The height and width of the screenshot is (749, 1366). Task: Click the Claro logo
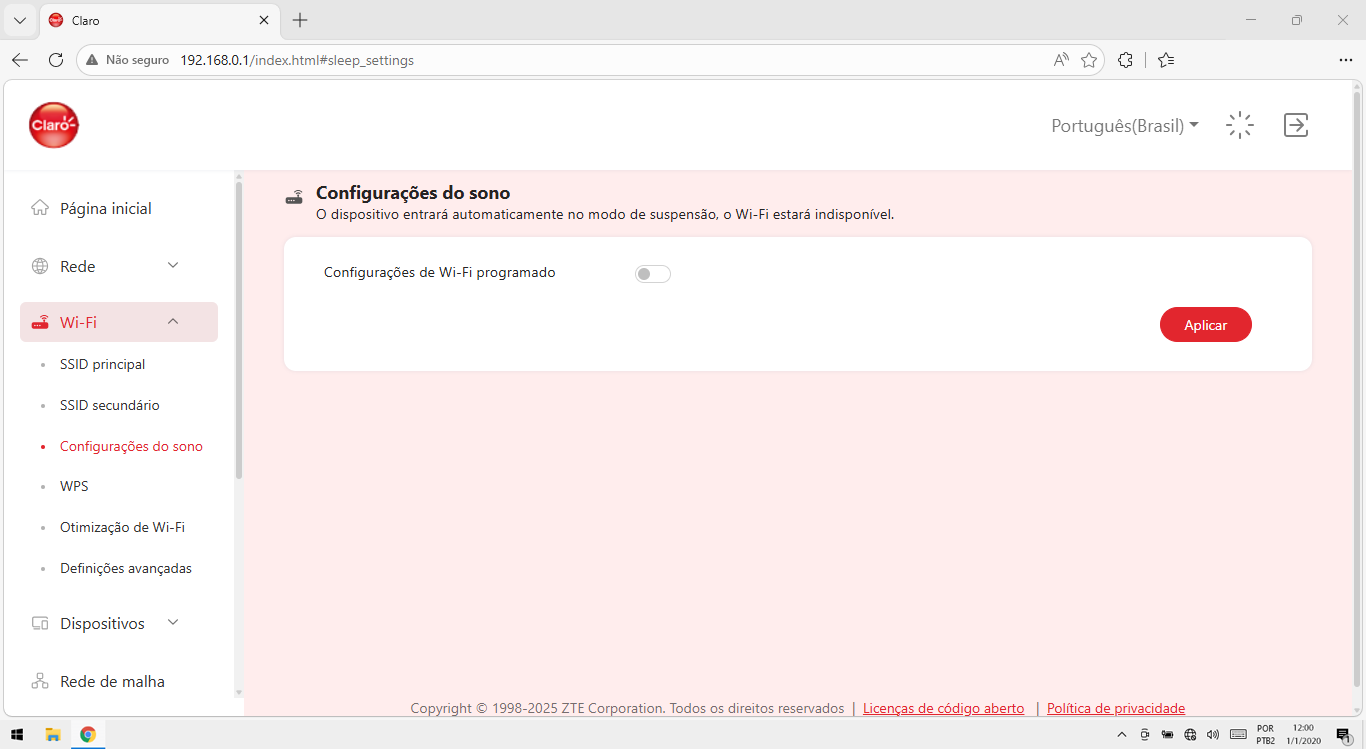[x=54, y=125]
